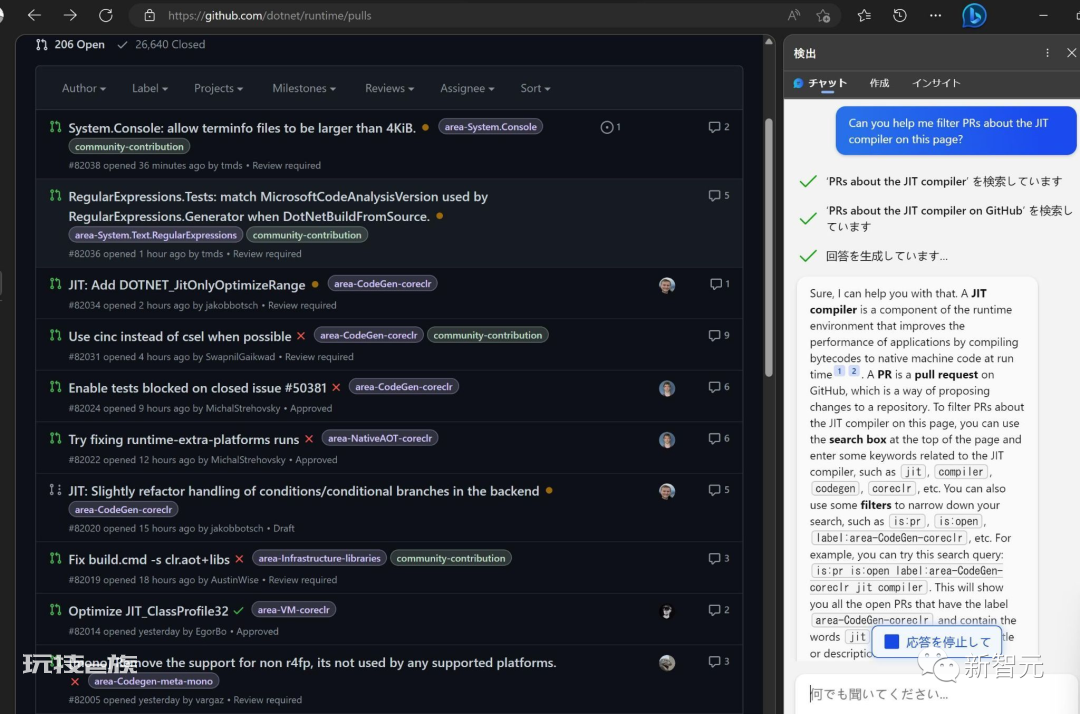Open PR 'Try fixing runtime-extra-platforms runs'
This screenshot has width=1080, height=714.
point(184,440)
